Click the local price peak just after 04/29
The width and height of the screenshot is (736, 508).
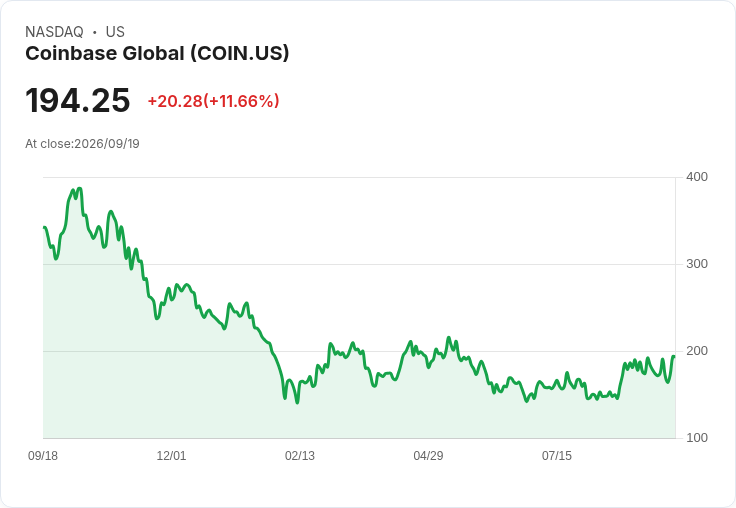tap(449, 338)
